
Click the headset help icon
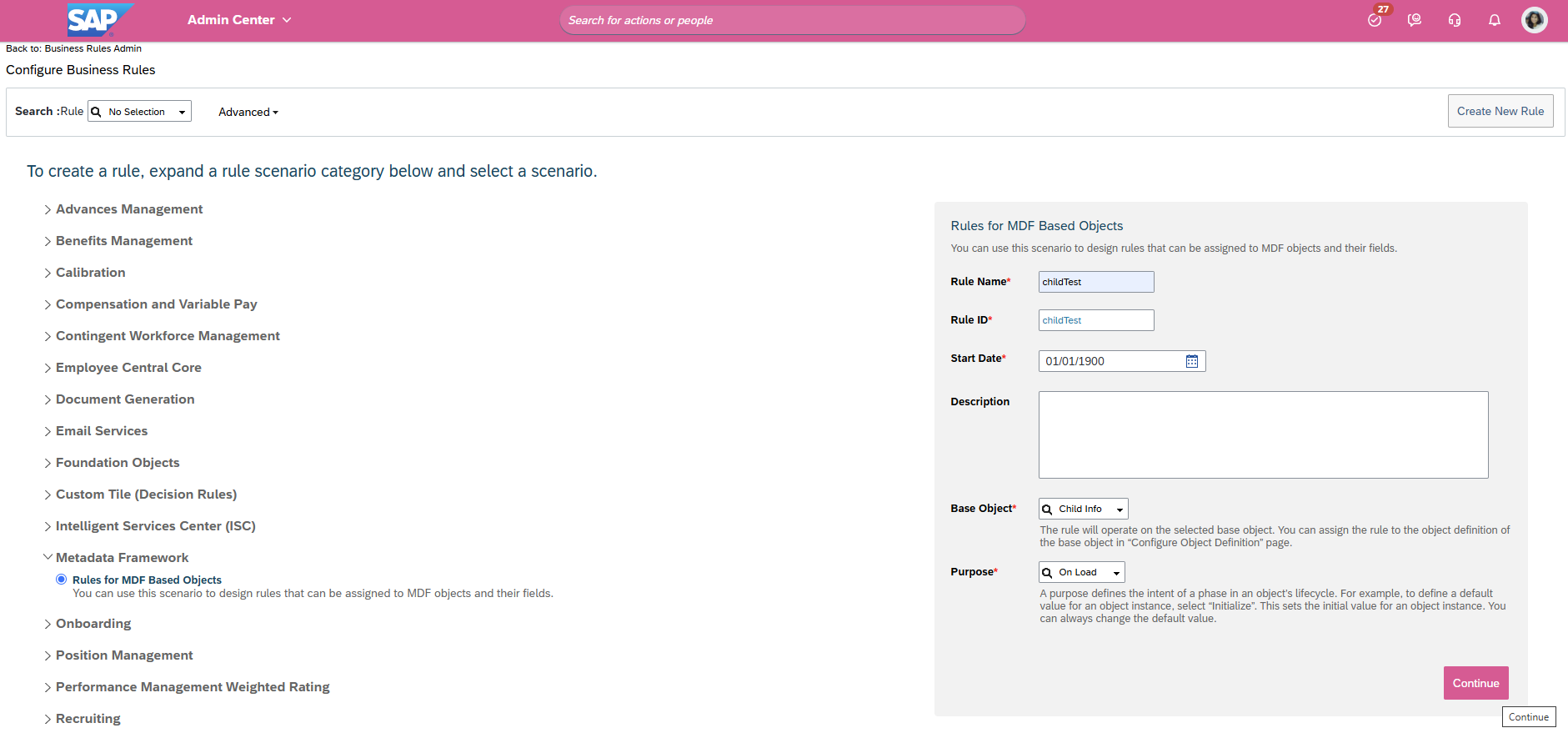pyautogui.click(x=1455, y=20)
